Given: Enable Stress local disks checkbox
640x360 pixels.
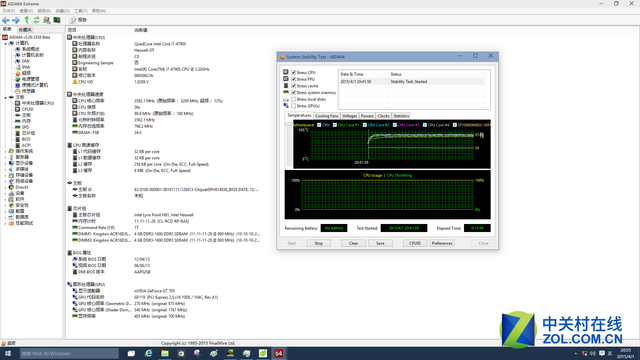Looking at the screenshot, I should [293, 99].
